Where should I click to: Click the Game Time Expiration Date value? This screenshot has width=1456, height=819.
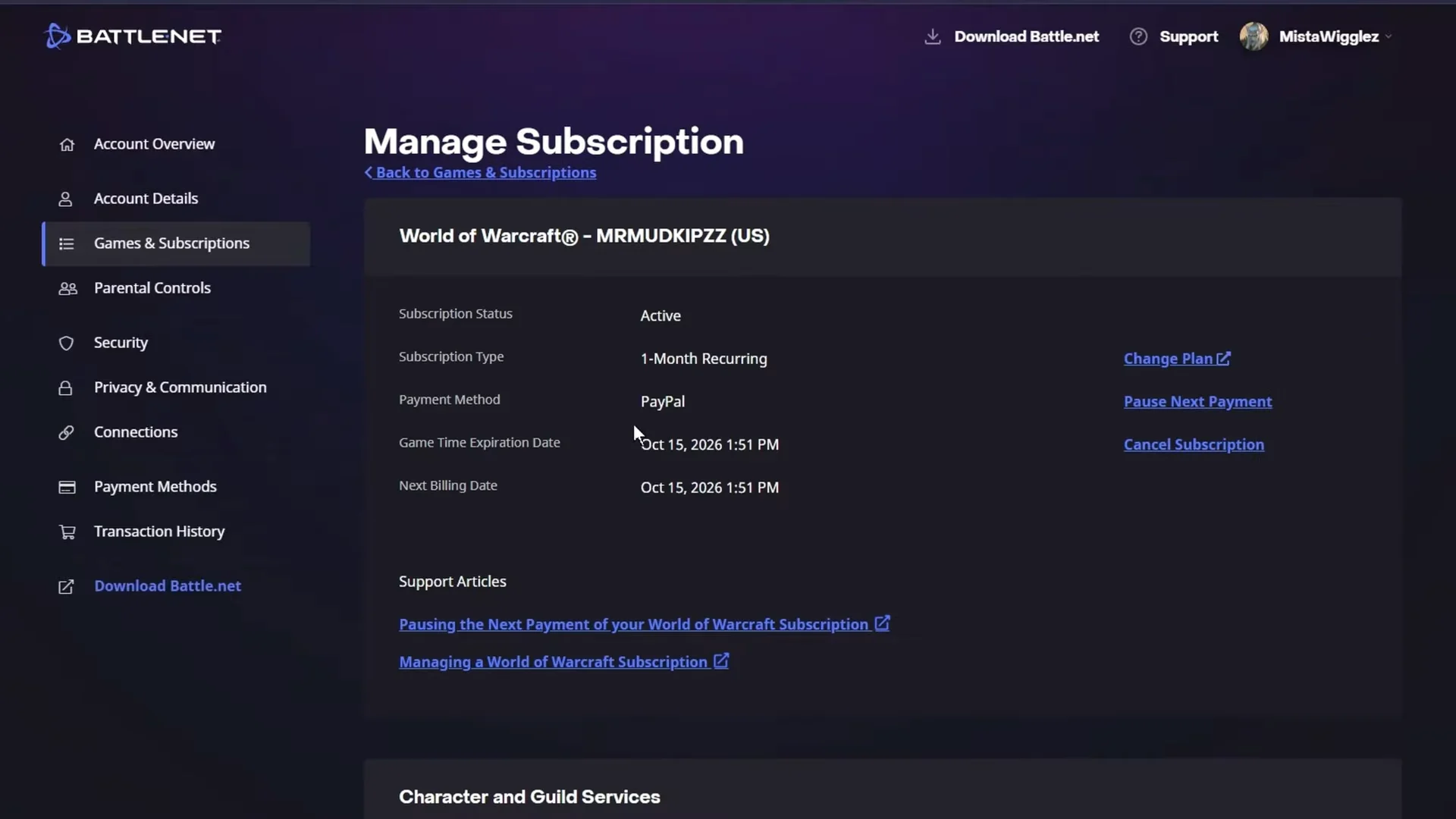[710, 444]
